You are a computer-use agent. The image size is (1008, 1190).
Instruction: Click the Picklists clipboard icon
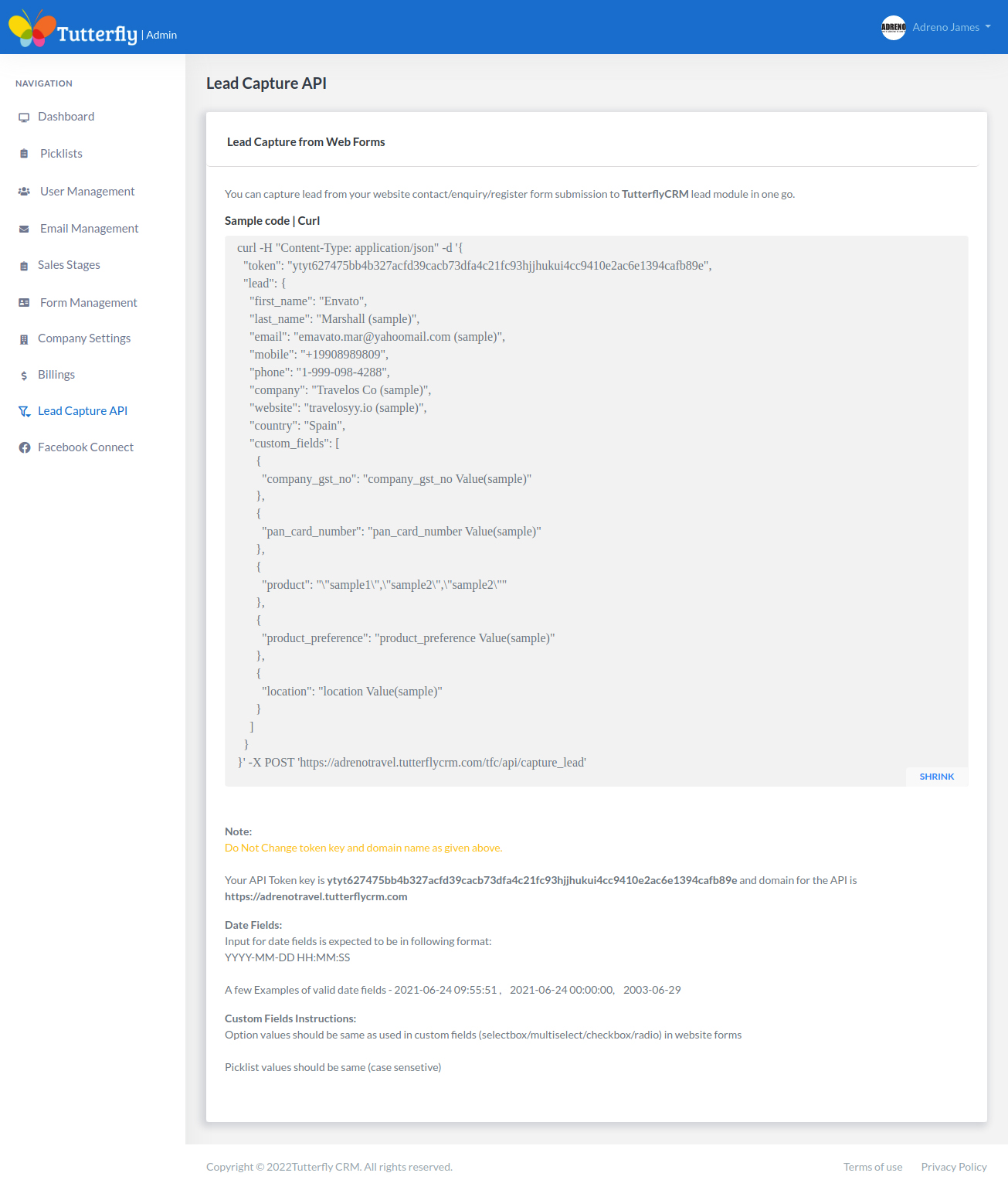coord(24,154)
